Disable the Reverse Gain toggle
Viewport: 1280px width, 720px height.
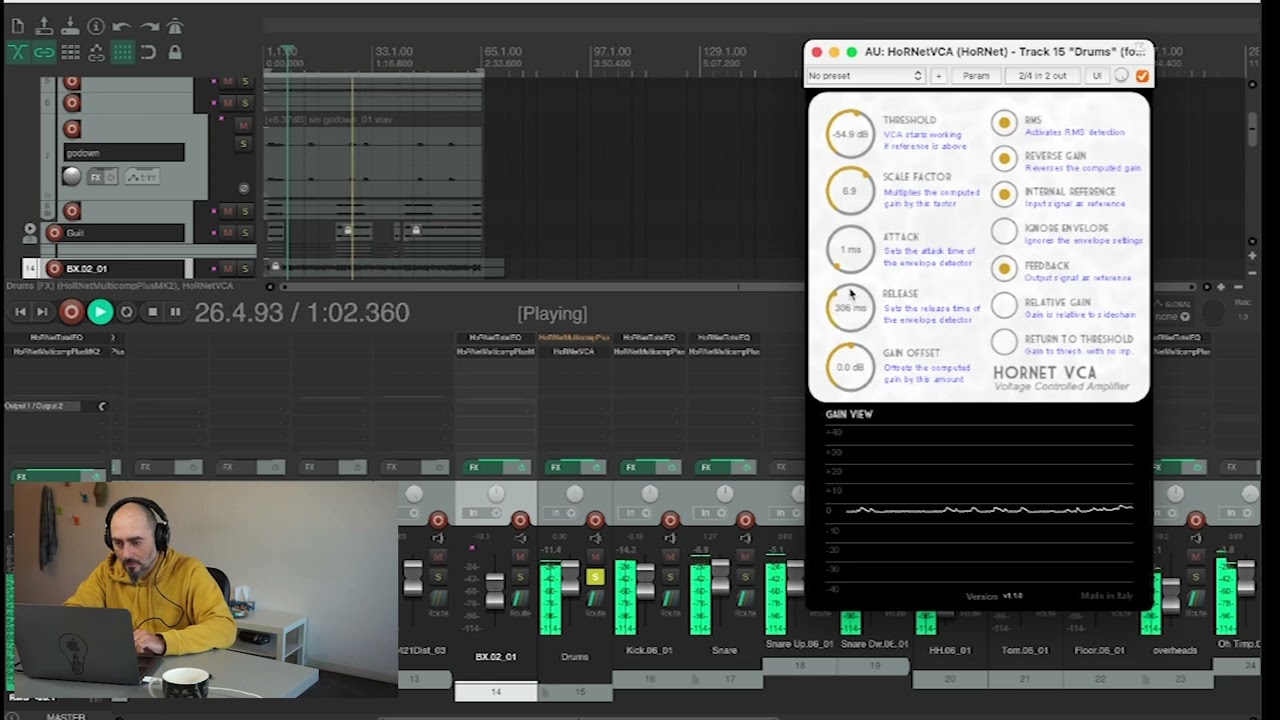1004,158
